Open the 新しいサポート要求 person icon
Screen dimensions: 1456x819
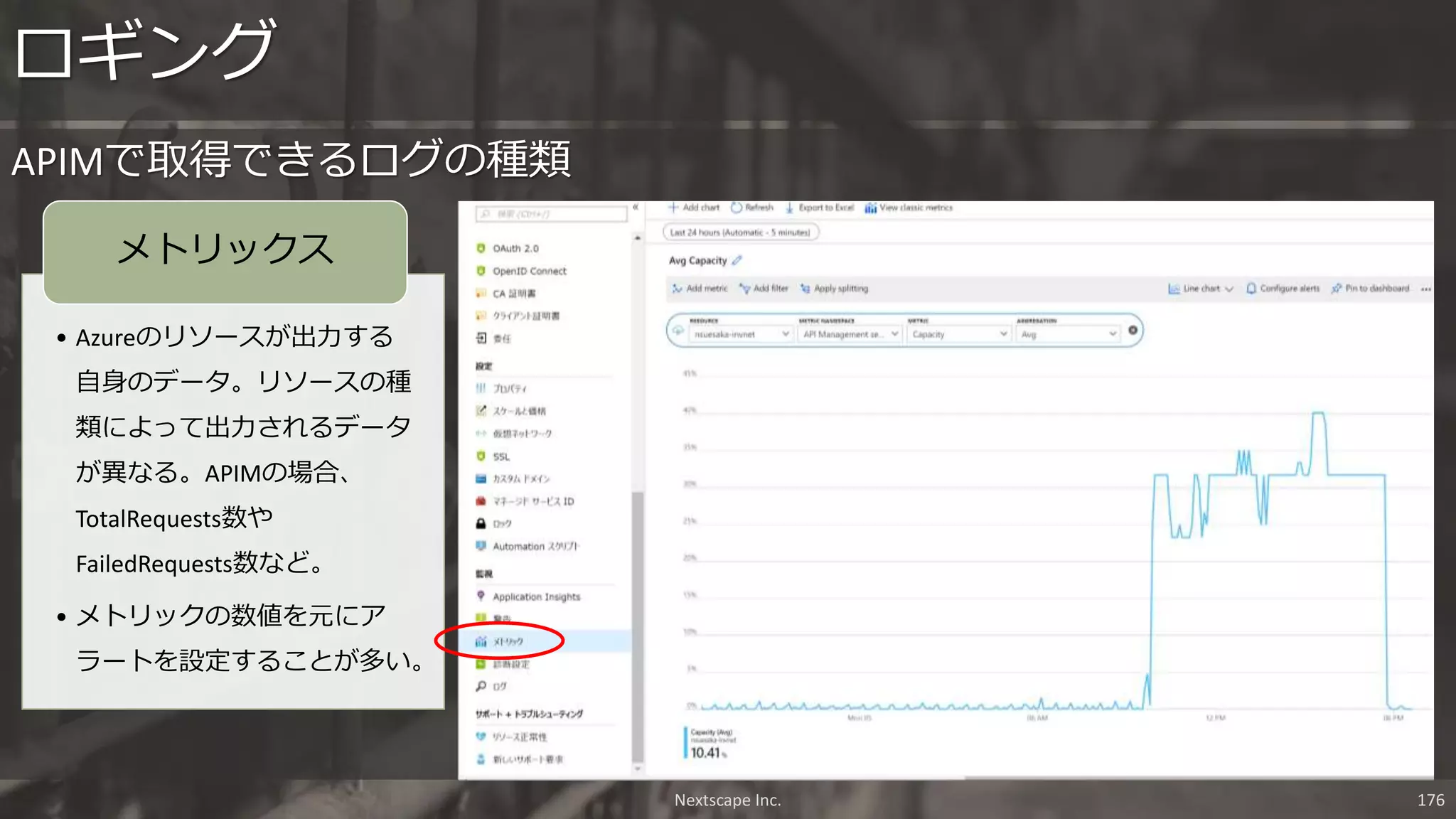point(481,759)
